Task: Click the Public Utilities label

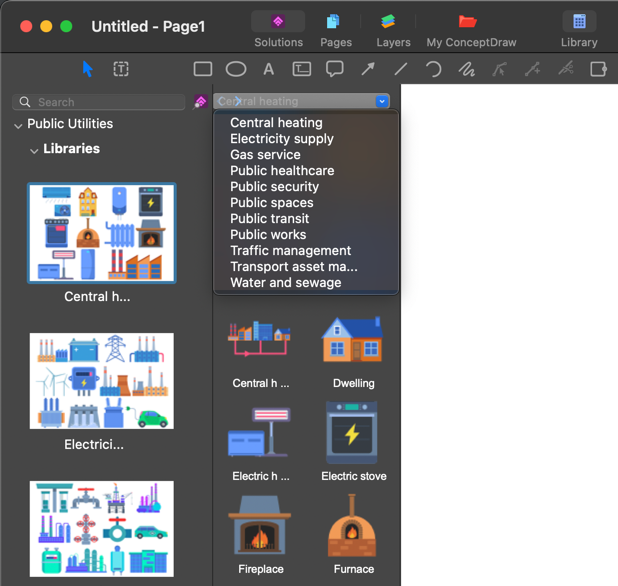Action: (70, 124)
